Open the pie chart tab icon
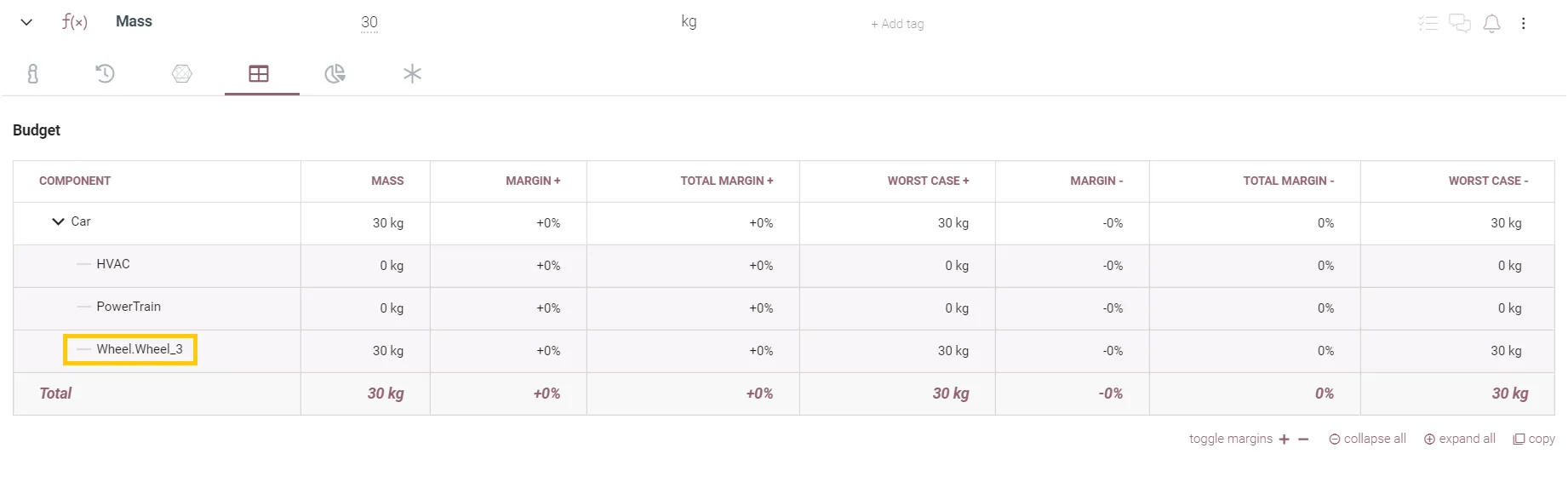The height and width of the screenshot is (477, 1568). 335,74
